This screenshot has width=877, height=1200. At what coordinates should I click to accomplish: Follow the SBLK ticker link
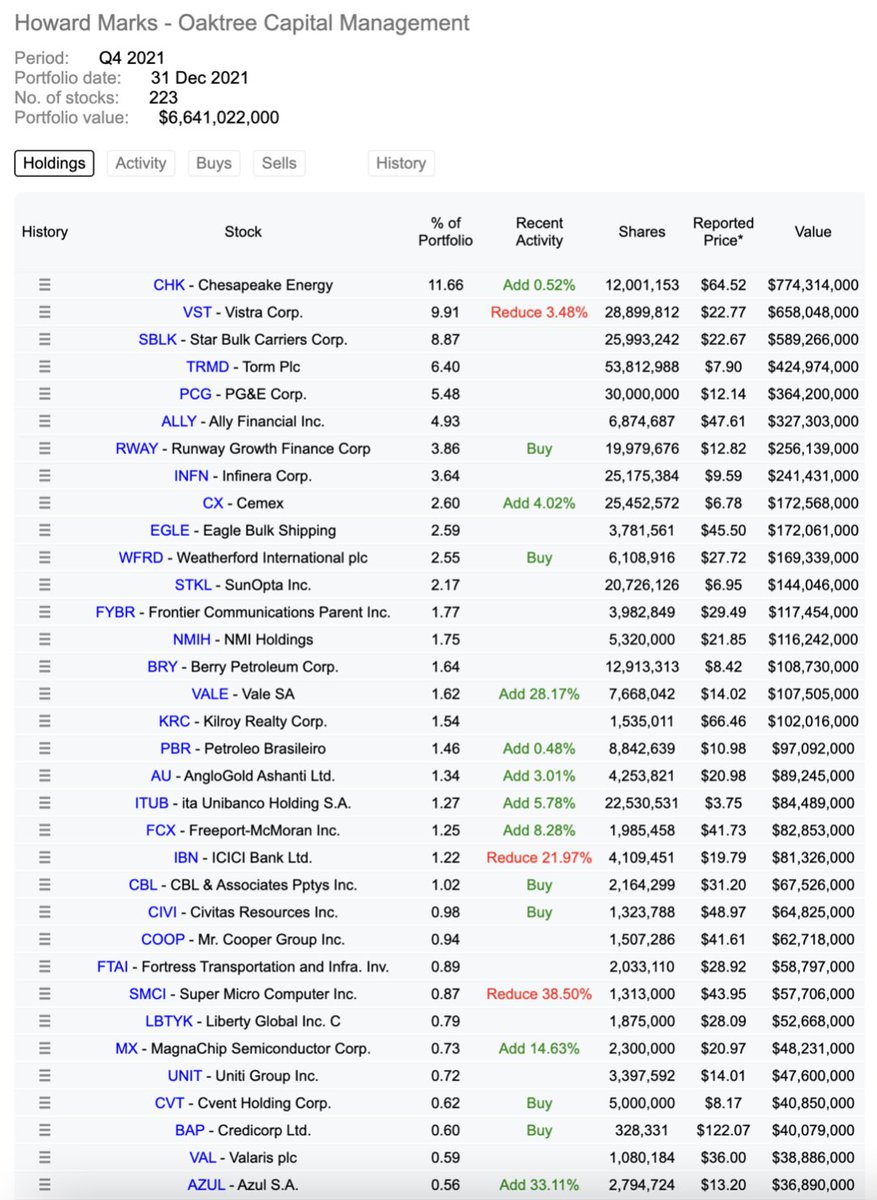coord(157,339)
